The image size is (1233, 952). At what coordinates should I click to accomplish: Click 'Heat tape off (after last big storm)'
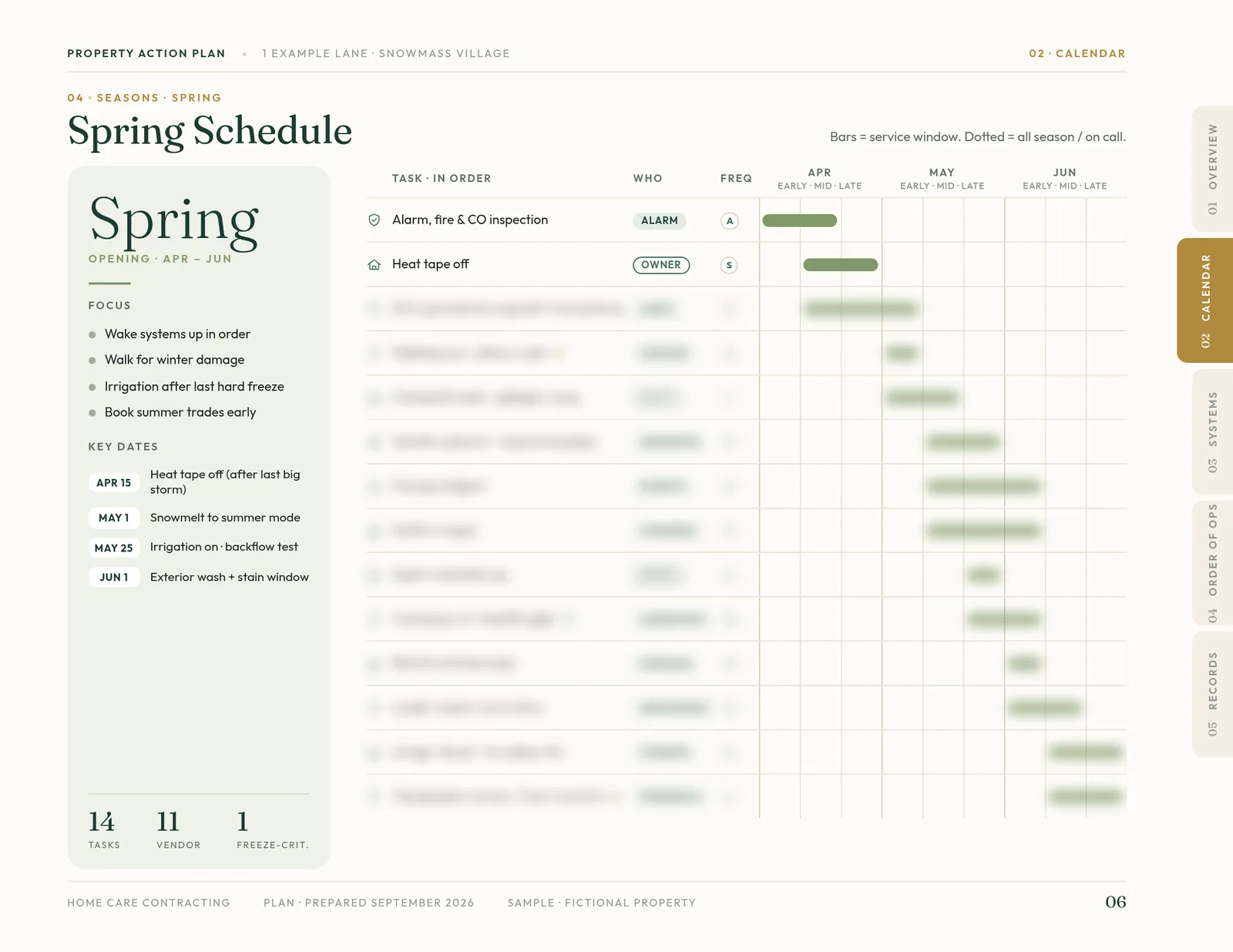225,482
